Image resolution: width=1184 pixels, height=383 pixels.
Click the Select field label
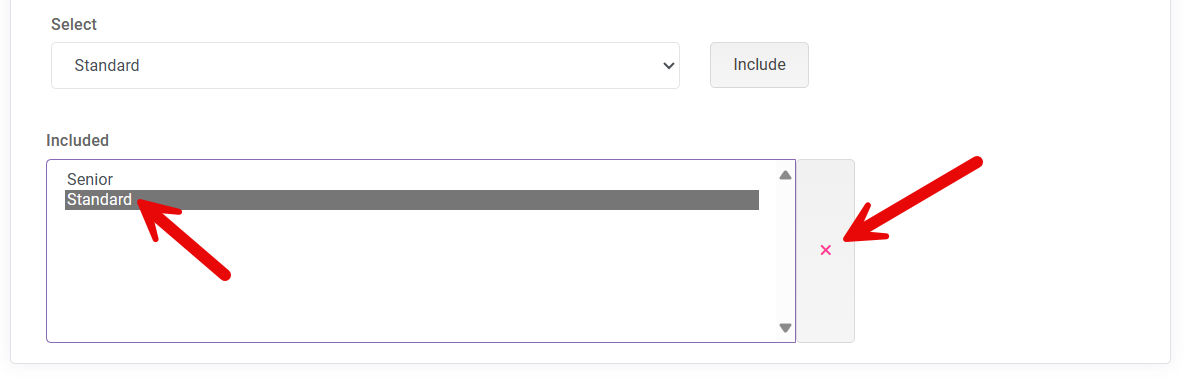tap(74, 24)
